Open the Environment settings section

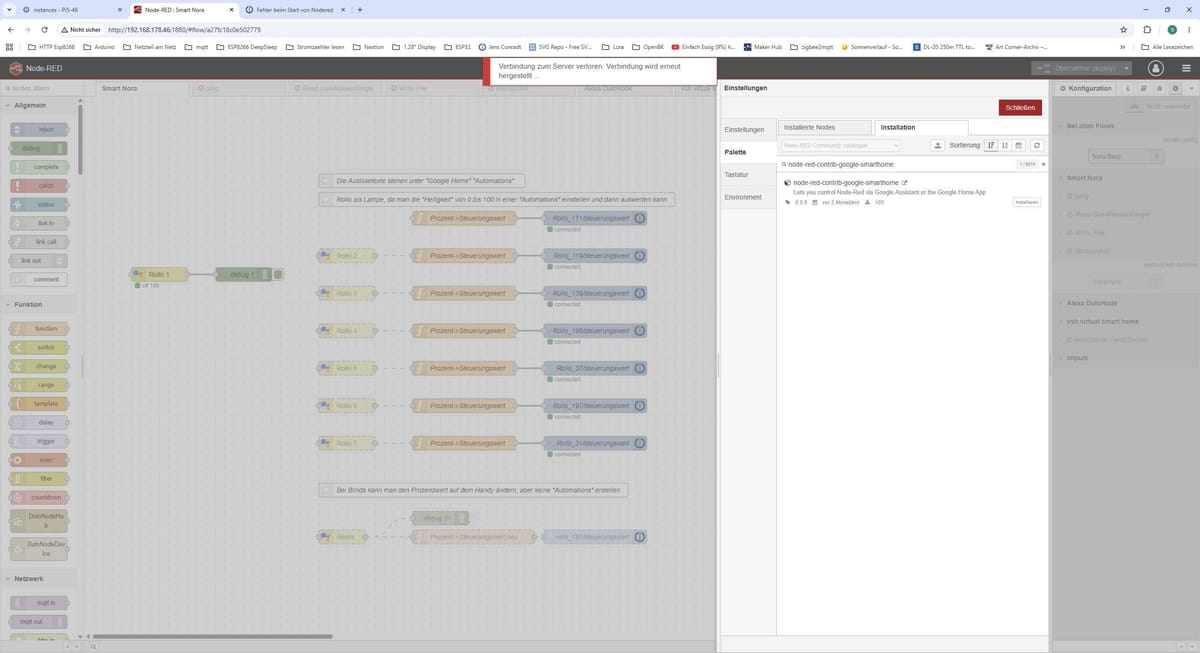pyautogui.click(x=747, y=197)
